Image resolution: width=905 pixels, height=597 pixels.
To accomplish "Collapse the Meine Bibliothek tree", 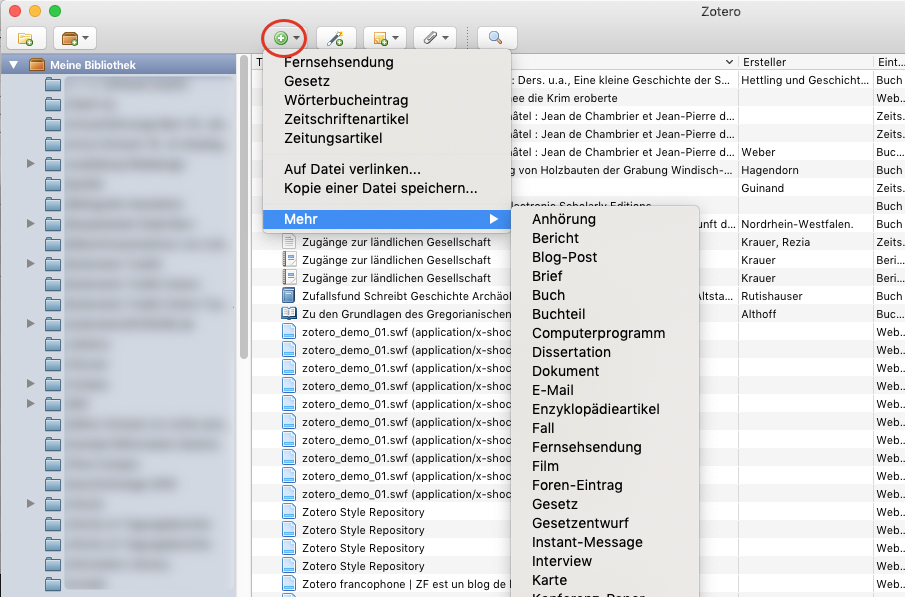I will 14,65.
